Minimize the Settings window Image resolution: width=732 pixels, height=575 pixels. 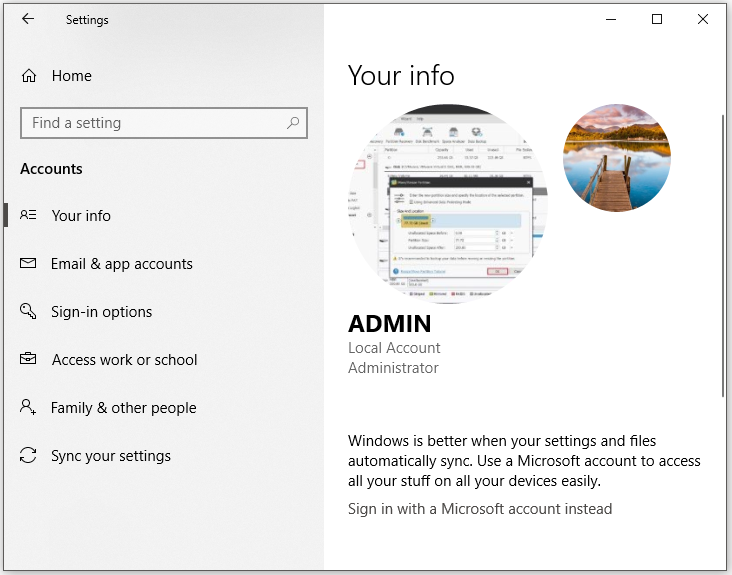pos(611,19)
